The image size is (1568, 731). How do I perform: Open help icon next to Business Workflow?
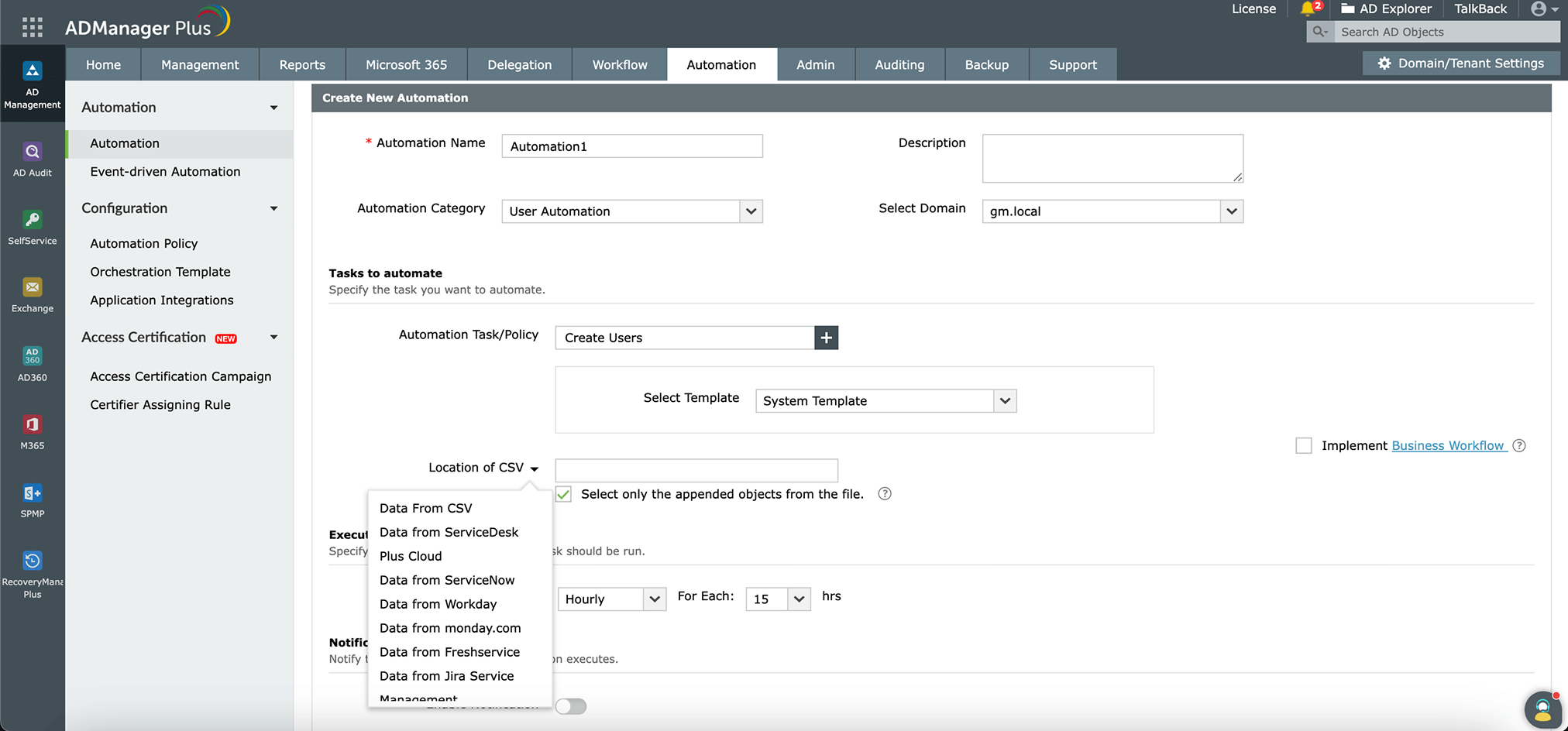[1519, 445]
